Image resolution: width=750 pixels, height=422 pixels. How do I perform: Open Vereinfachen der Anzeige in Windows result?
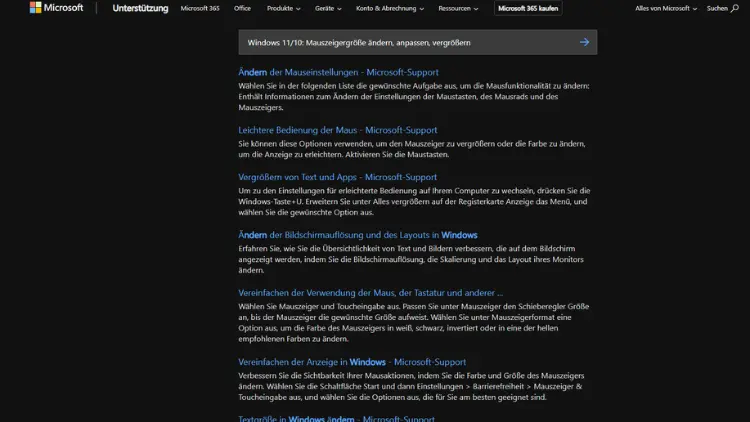click(x=352, y=362)
